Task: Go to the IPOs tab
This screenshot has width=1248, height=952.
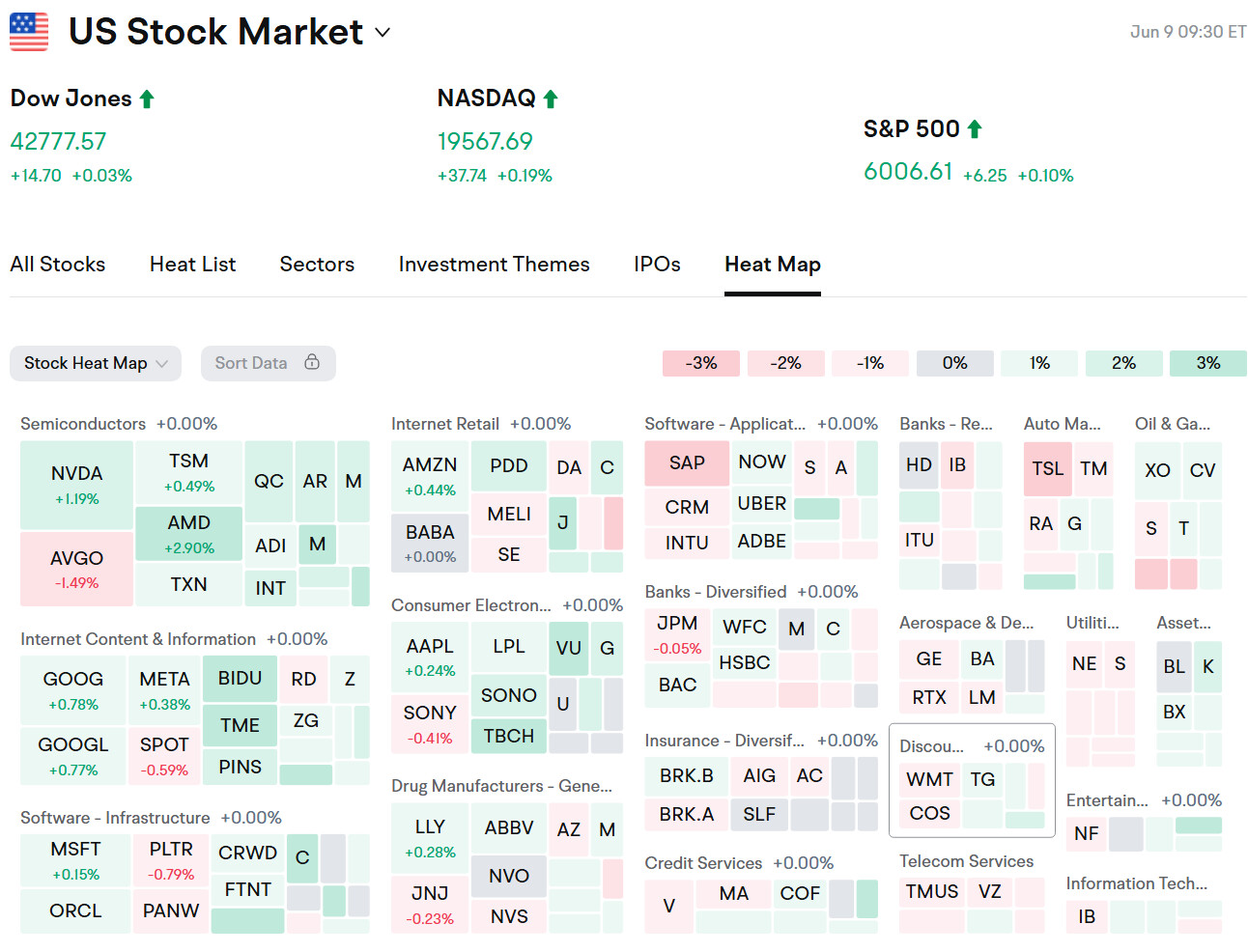Action: pyautogui.click(x=657, y=265)
